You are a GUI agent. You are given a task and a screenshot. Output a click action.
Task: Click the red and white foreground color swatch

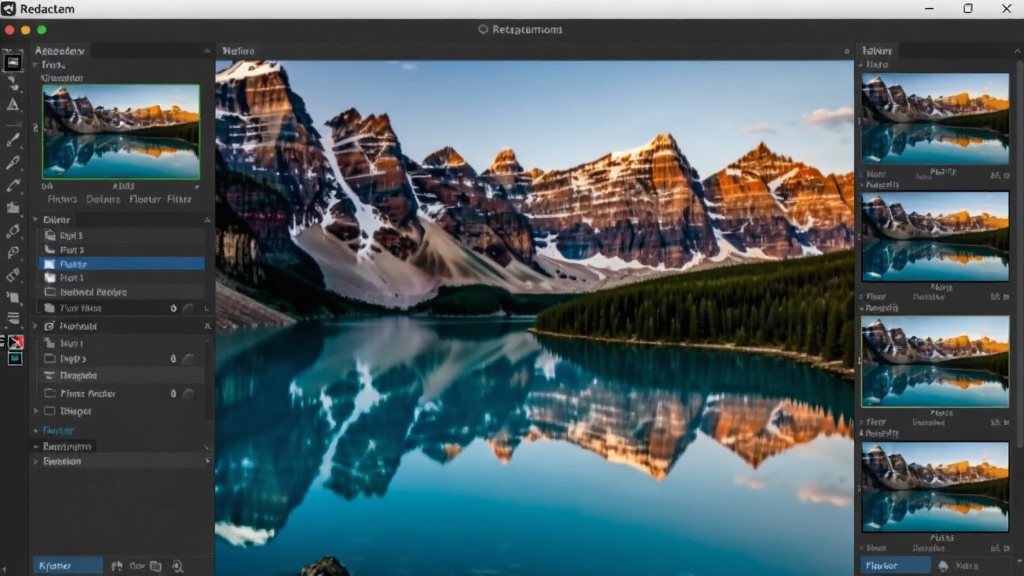coord(15,342)
